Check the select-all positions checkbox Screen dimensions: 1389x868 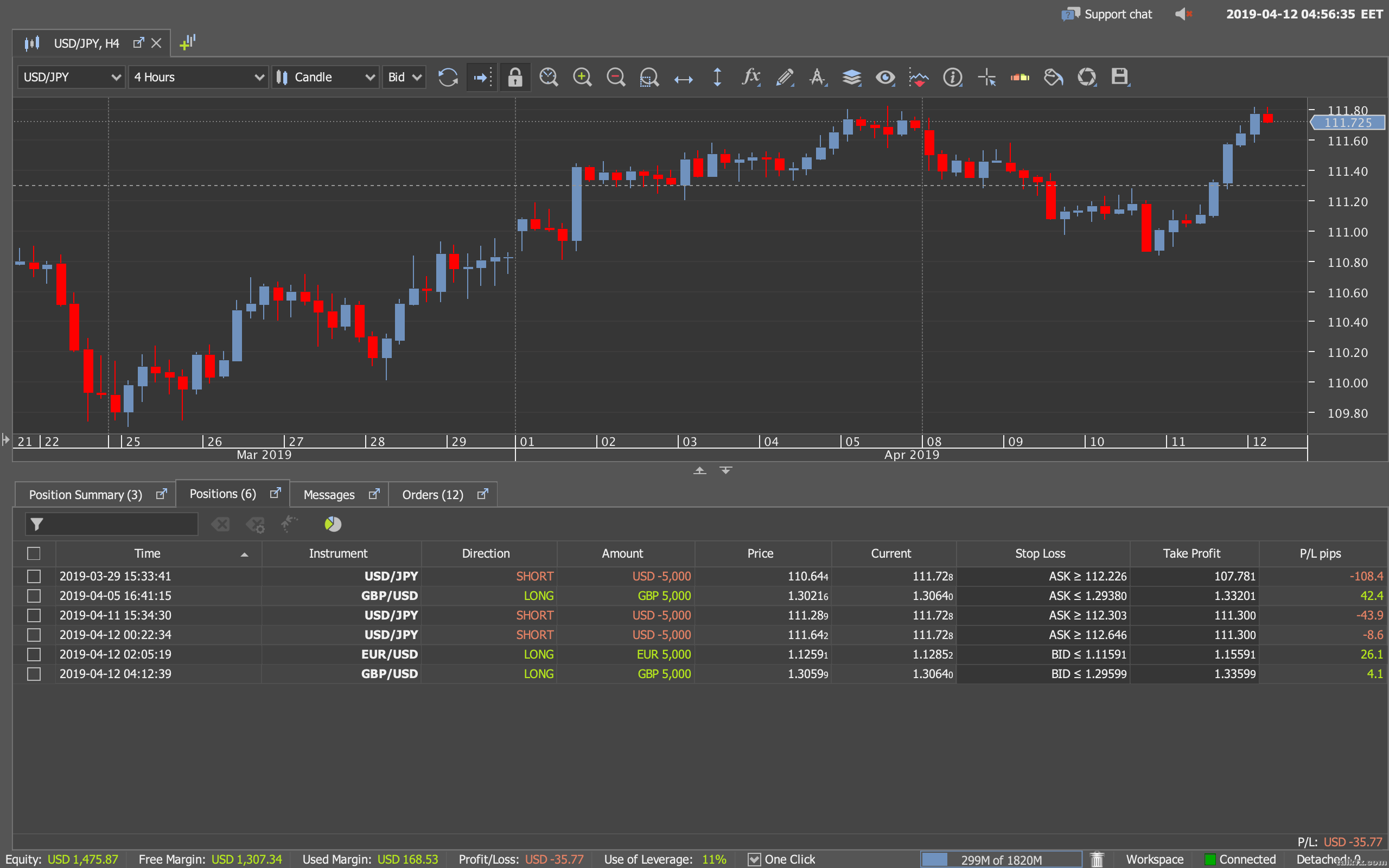tap(34, 553)
